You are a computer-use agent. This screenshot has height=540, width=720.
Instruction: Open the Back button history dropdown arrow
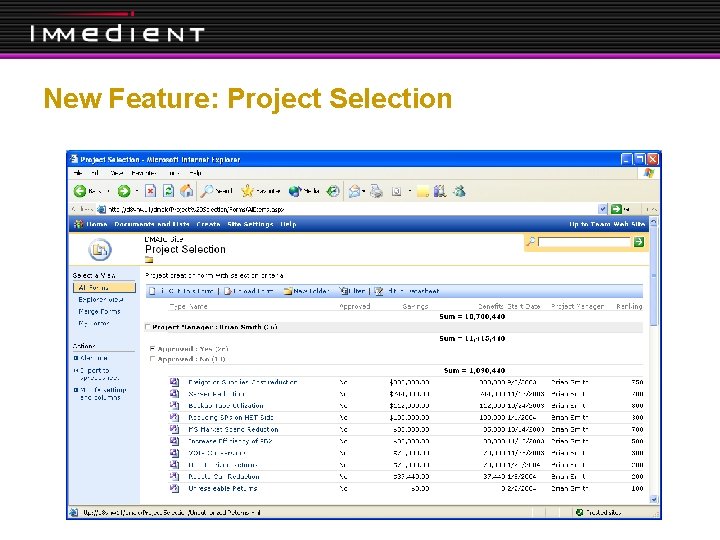[109, 191]
